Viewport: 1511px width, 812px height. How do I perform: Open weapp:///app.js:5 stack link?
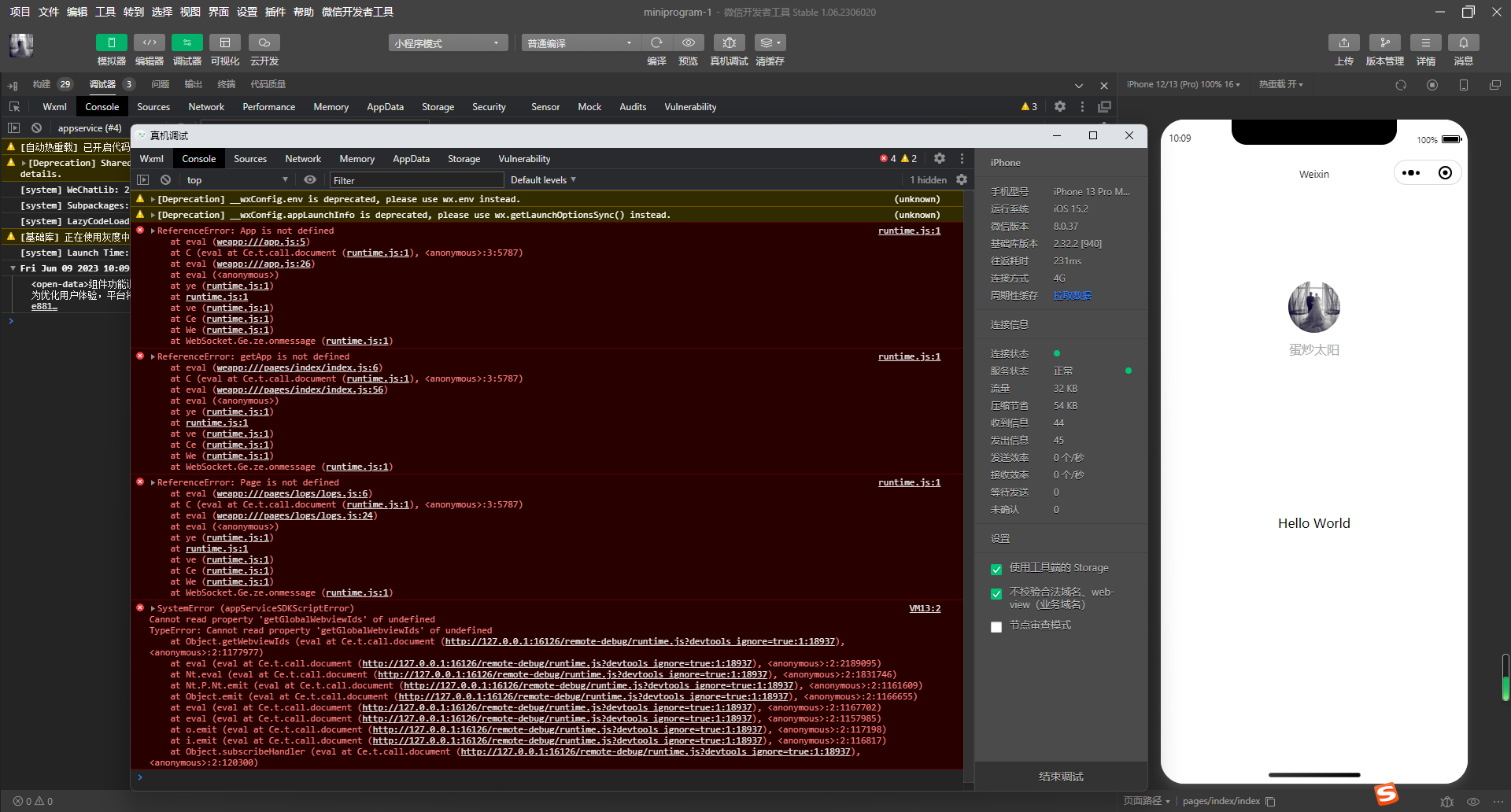(x=261, y=242)
